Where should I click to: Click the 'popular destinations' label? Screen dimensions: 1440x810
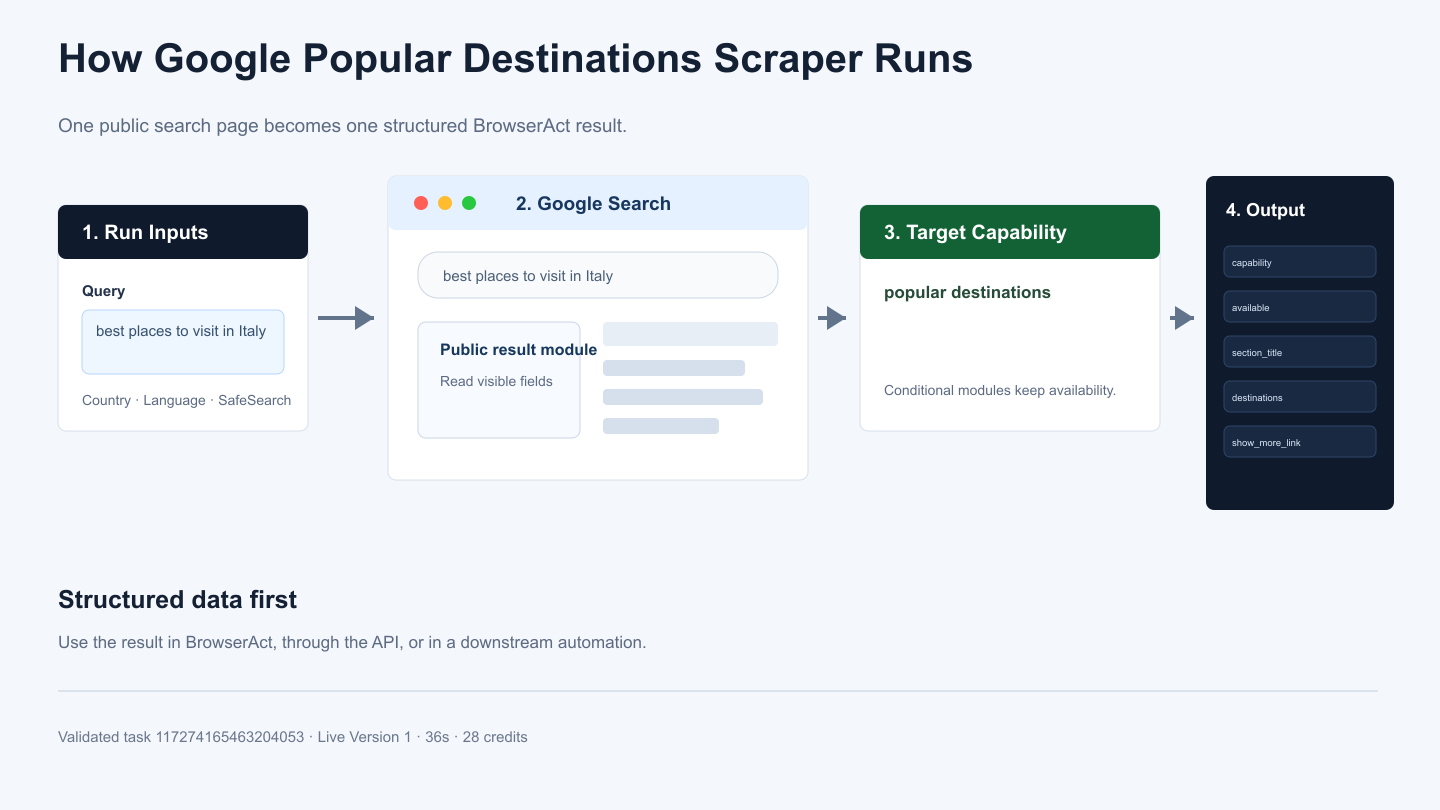(x=967, y=293)
